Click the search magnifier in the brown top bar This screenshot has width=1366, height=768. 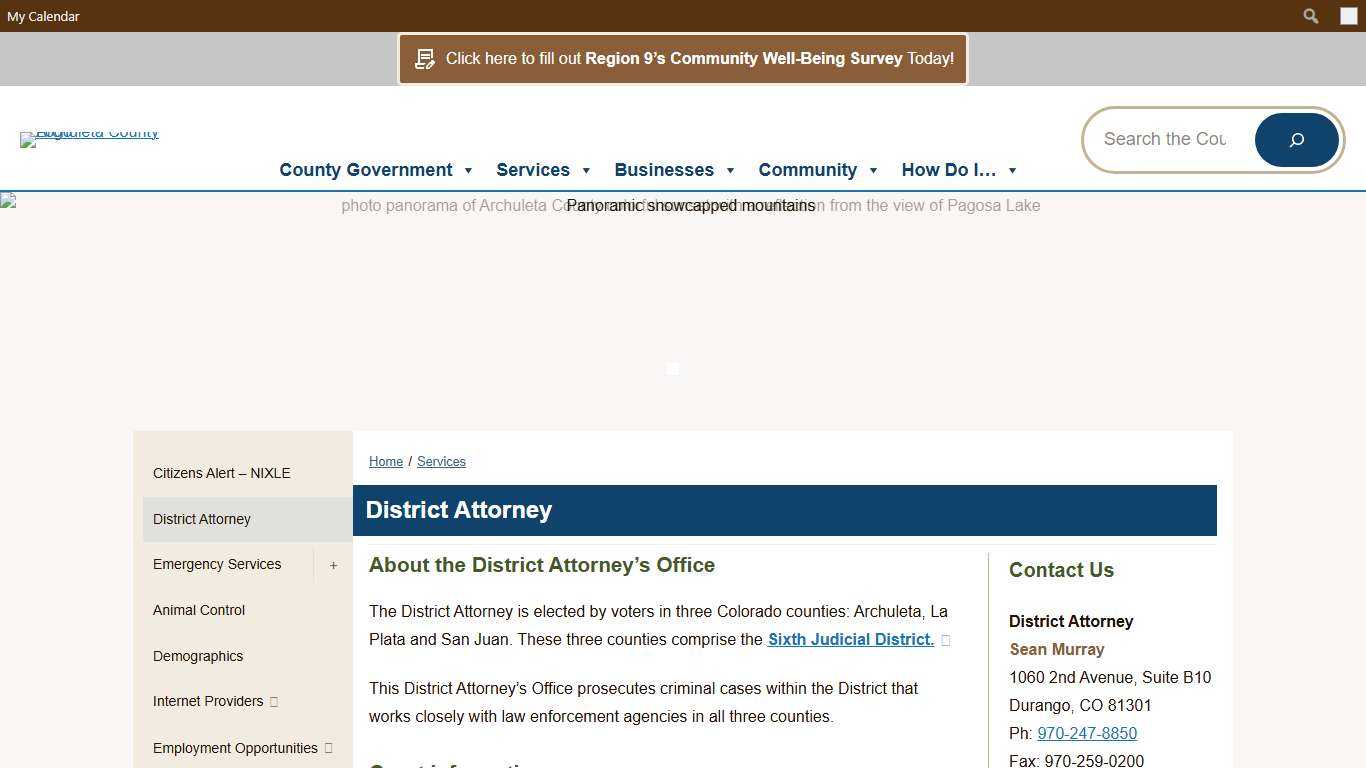coord(1310,16)
